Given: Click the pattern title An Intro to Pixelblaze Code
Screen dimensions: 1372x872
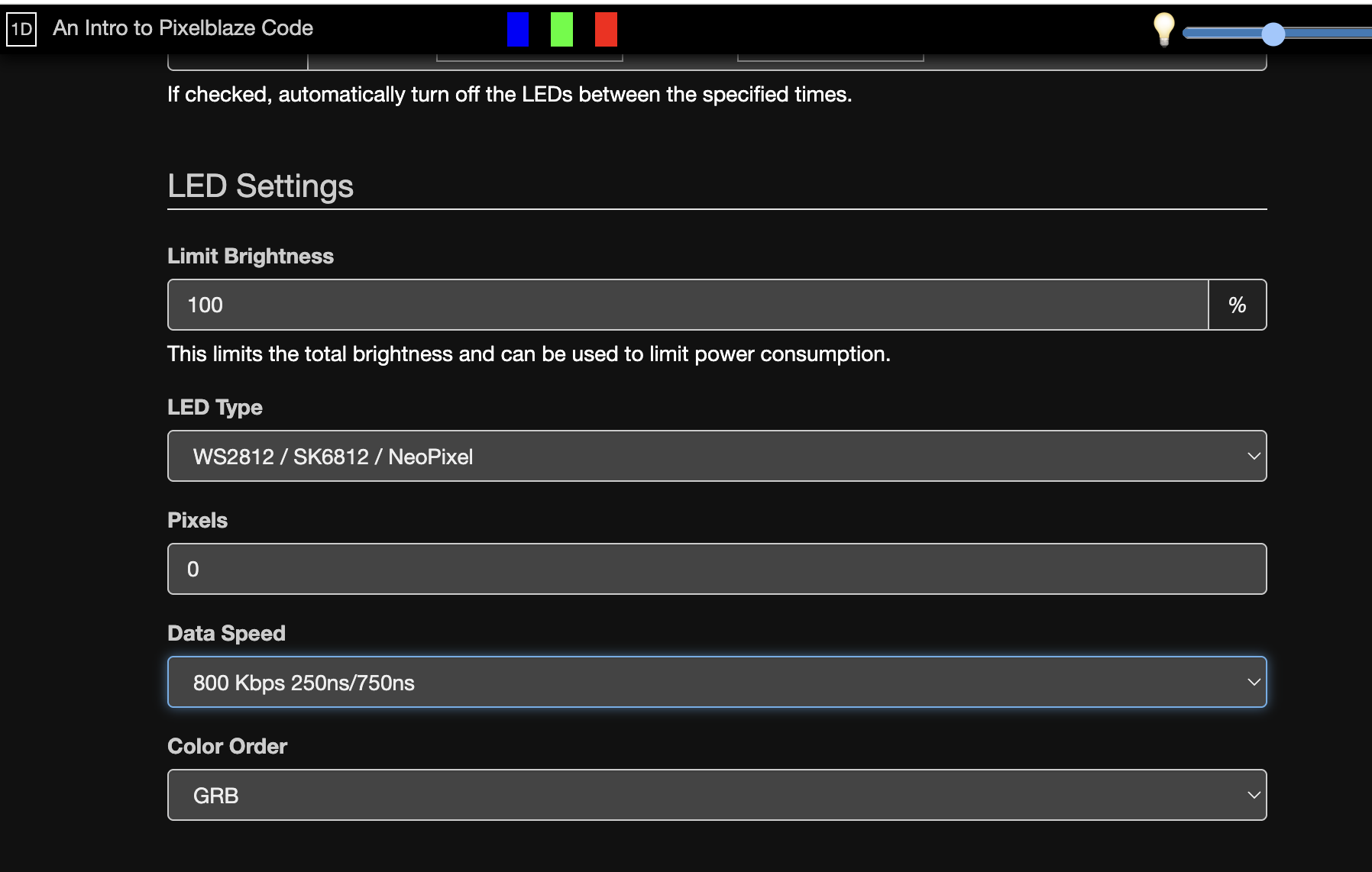Looking at the screenshot, I should (x=183, y=28).
